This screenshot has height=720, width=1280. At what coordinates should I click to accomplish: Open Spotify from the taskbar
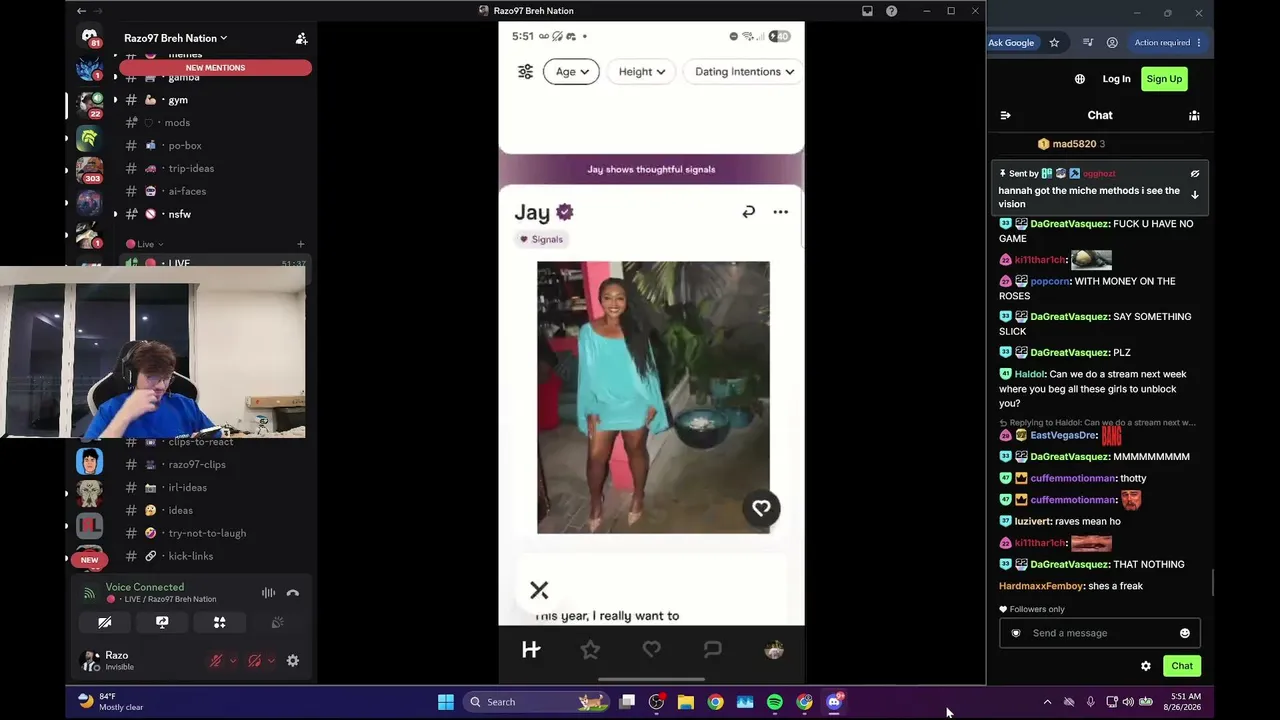[775, 702]
